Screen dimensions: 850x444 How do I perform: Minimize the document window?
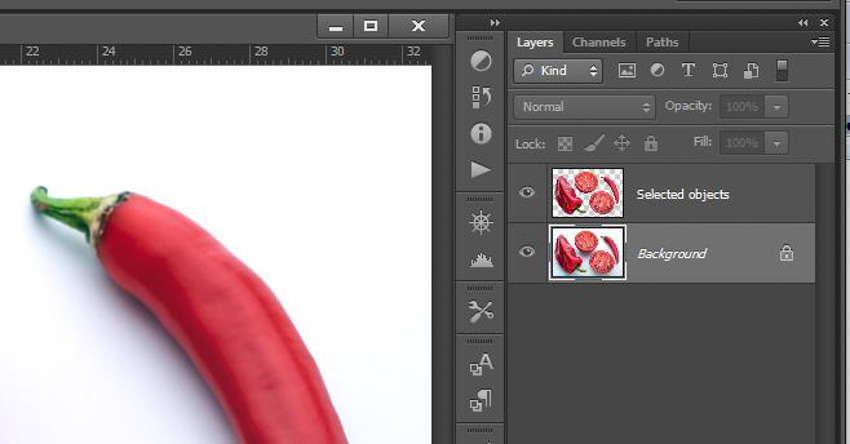pos(336,26)
